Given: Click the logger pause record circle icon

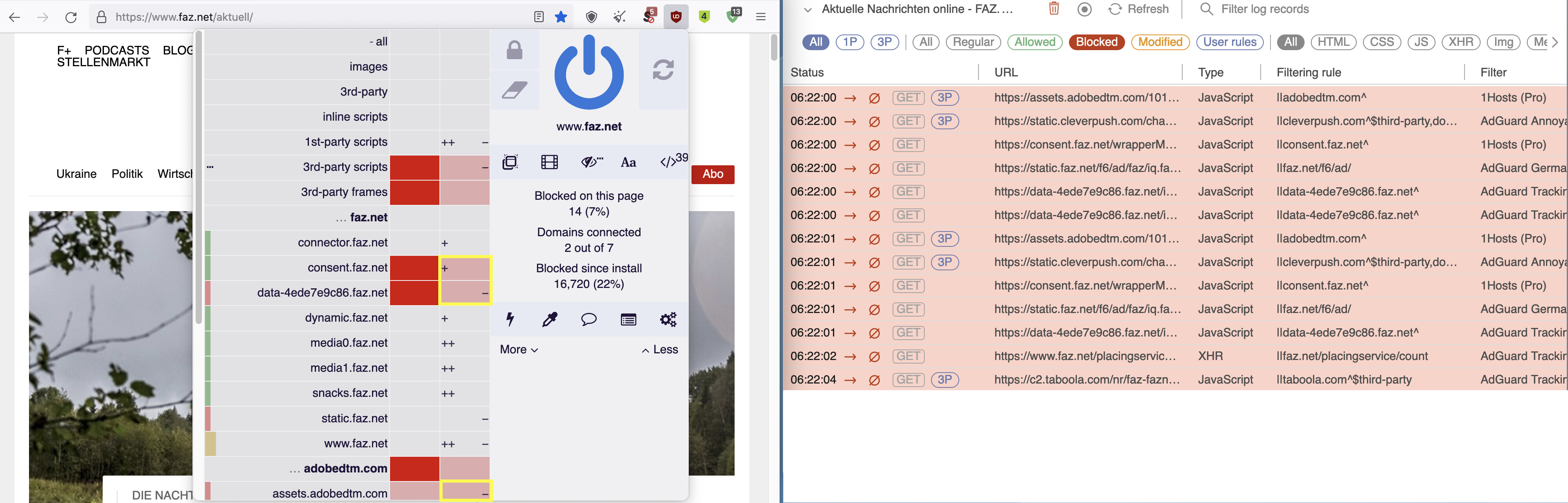Looking at the screenshot, I should pyautogui.click(x=1084, y=9).
